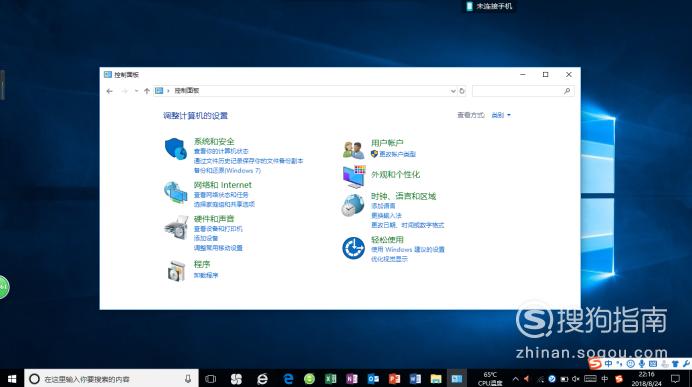Open 用户帐户 category link
692x387 pixels.
pyautogui.click(x=387, y=143)
